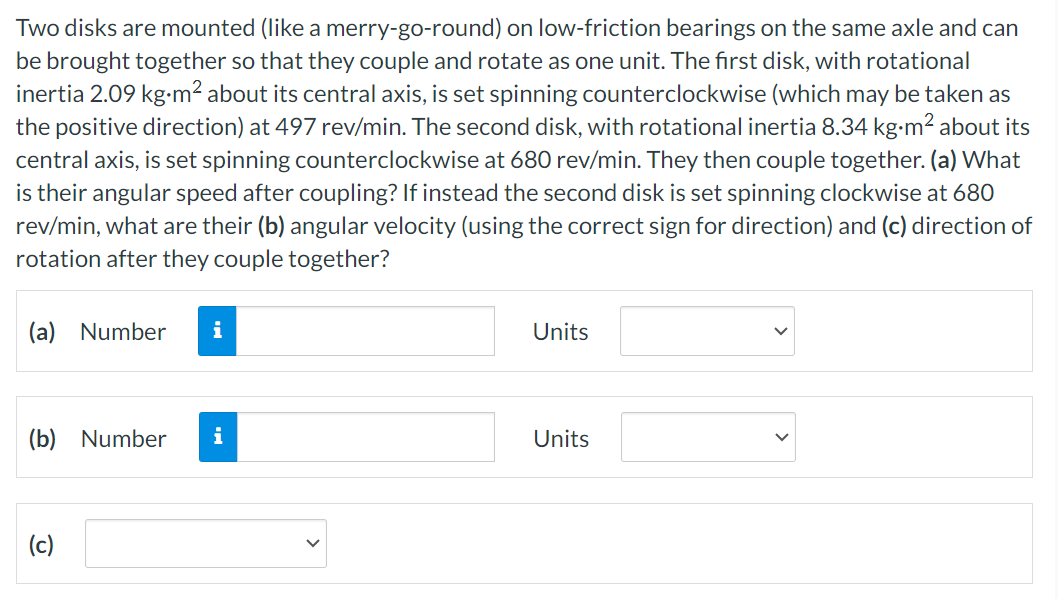The image size is (1058, 599).
Task: Expand the direction dropdown for part (c)
Action: (205, 543)
